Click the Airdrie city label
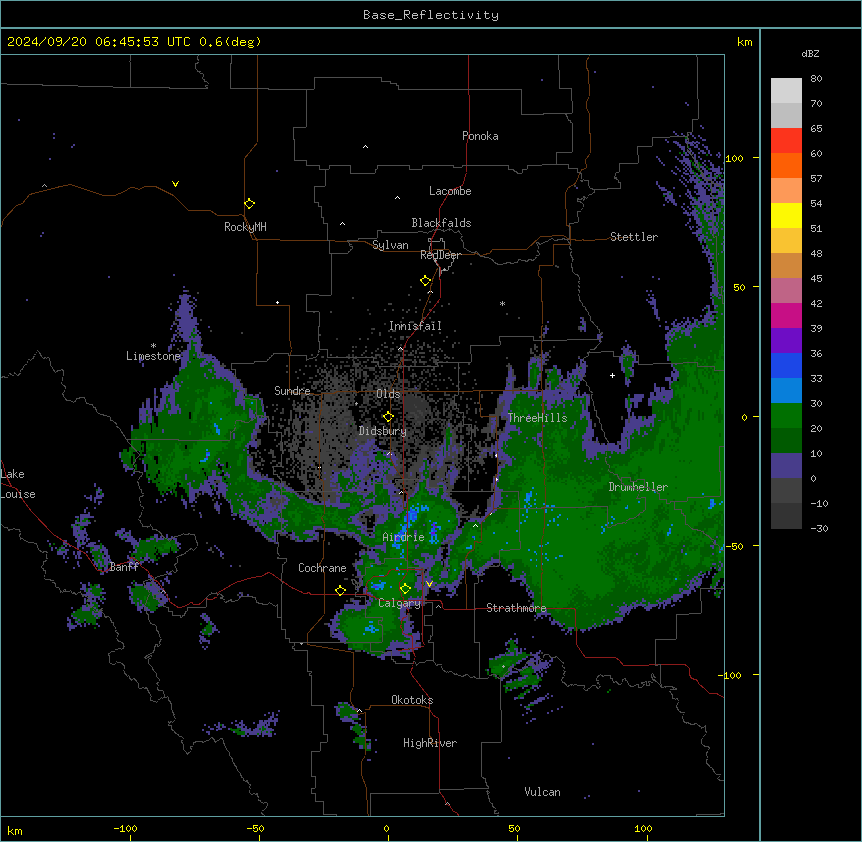862x842 pixels. pos(404,537)
